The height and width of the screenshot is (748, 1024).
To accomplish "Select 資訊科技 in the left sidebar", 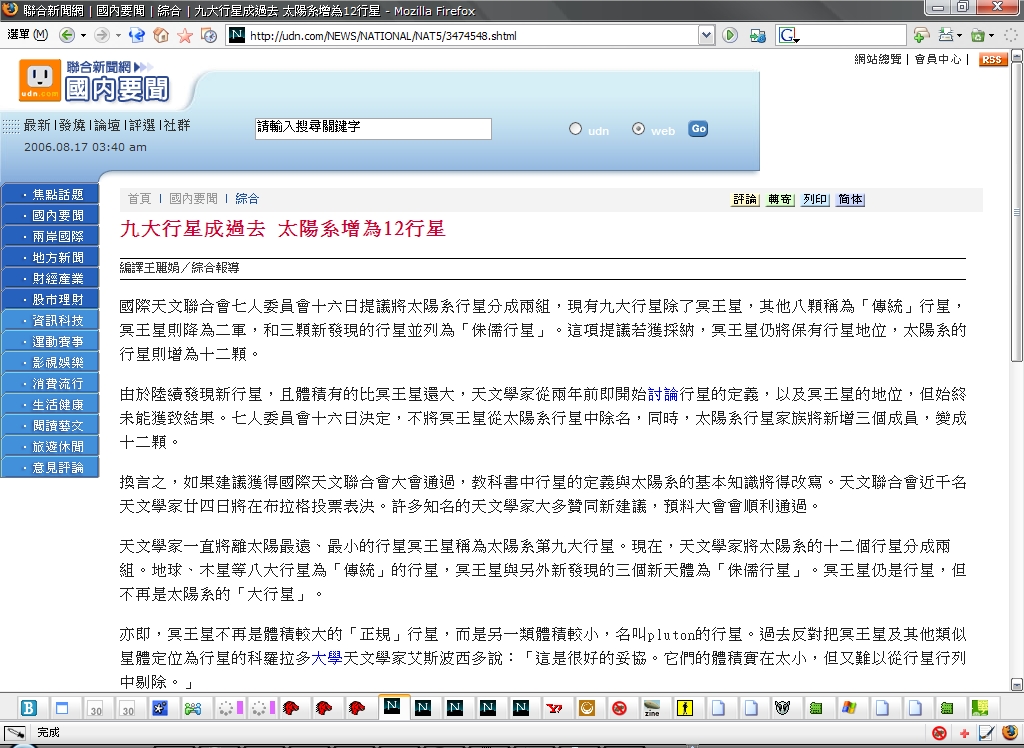I will (x=58, y=320).
